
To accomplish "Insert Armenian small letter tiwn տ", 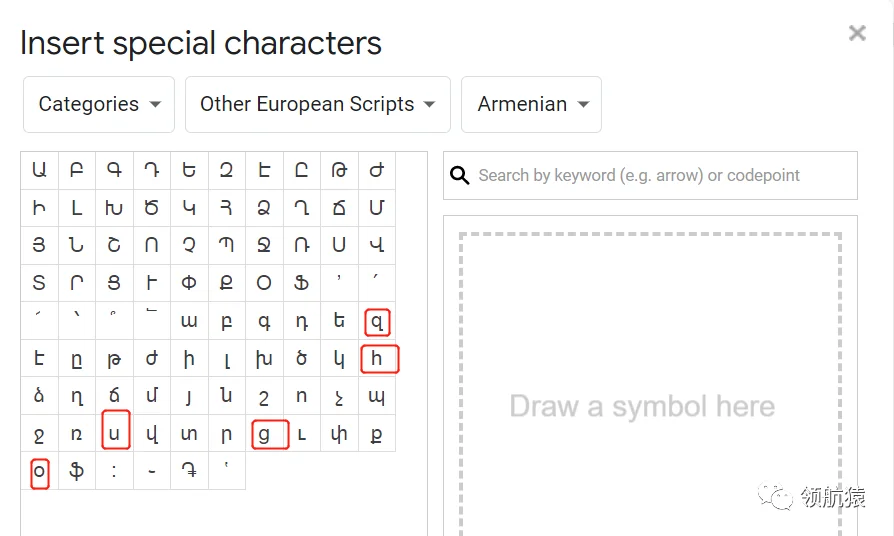I will pos(189,433).
